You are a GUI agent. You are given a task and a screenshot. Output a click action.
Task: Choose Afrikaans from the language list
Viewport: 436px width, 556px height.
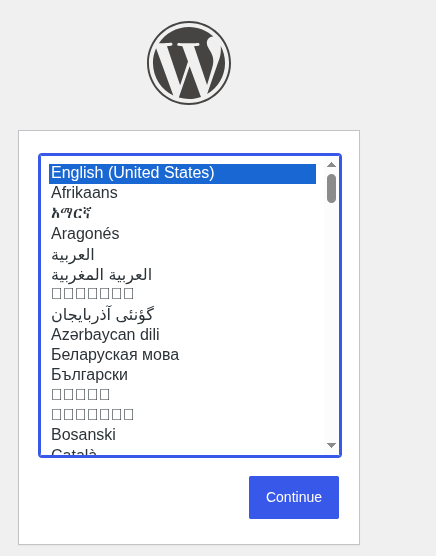[x=182, y=193]
